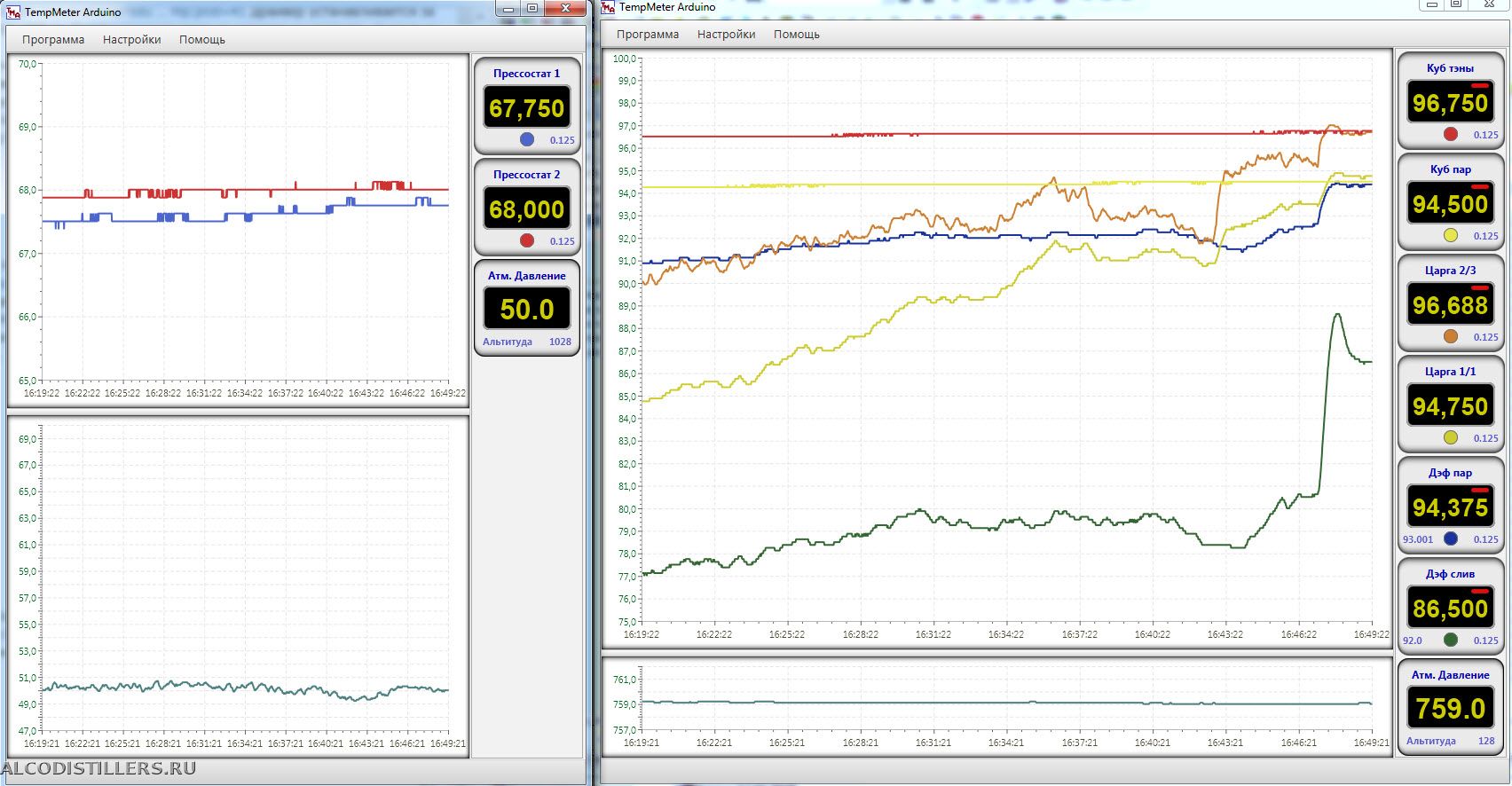1512x786 pixels.
Task: Minimize the left TempMeter window
Action: [508, 8]
